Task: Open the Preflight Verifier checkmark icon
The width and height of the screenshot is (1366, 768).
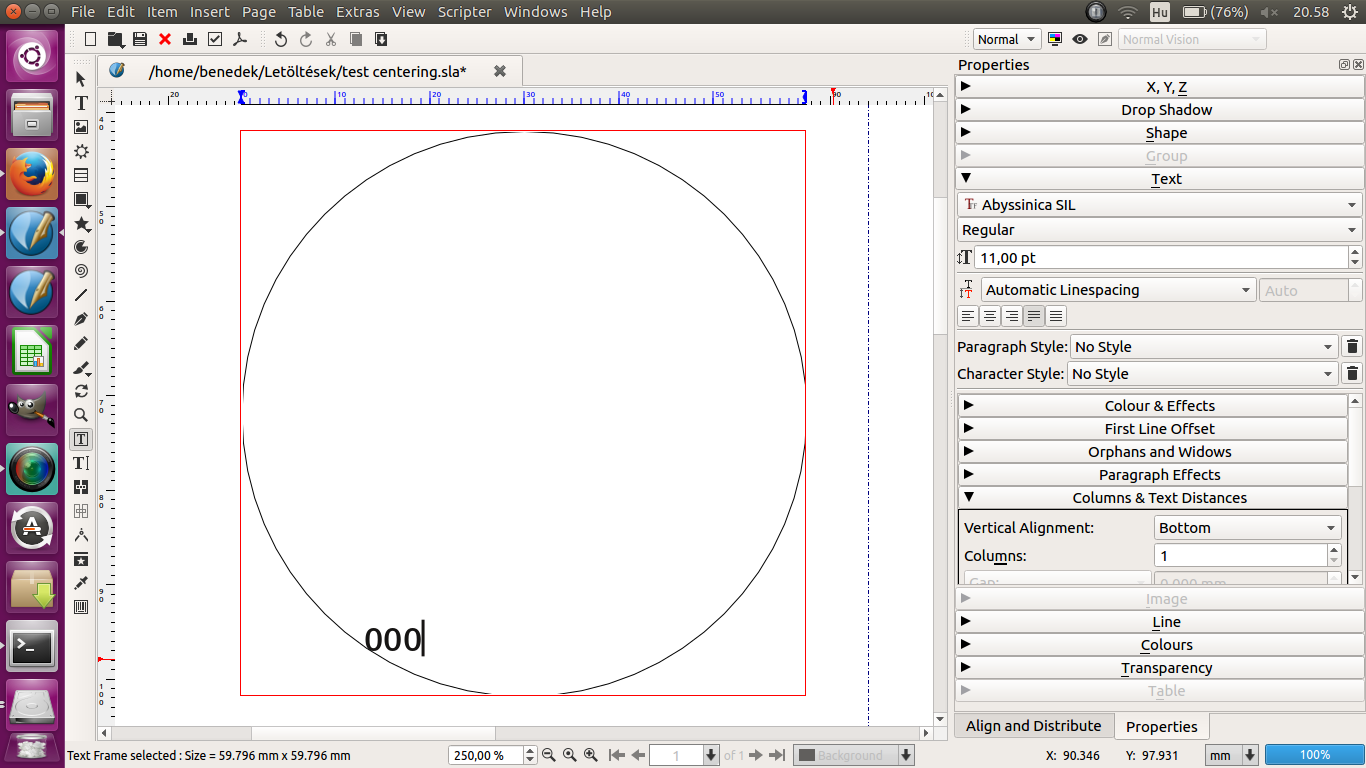Action: 215,40
